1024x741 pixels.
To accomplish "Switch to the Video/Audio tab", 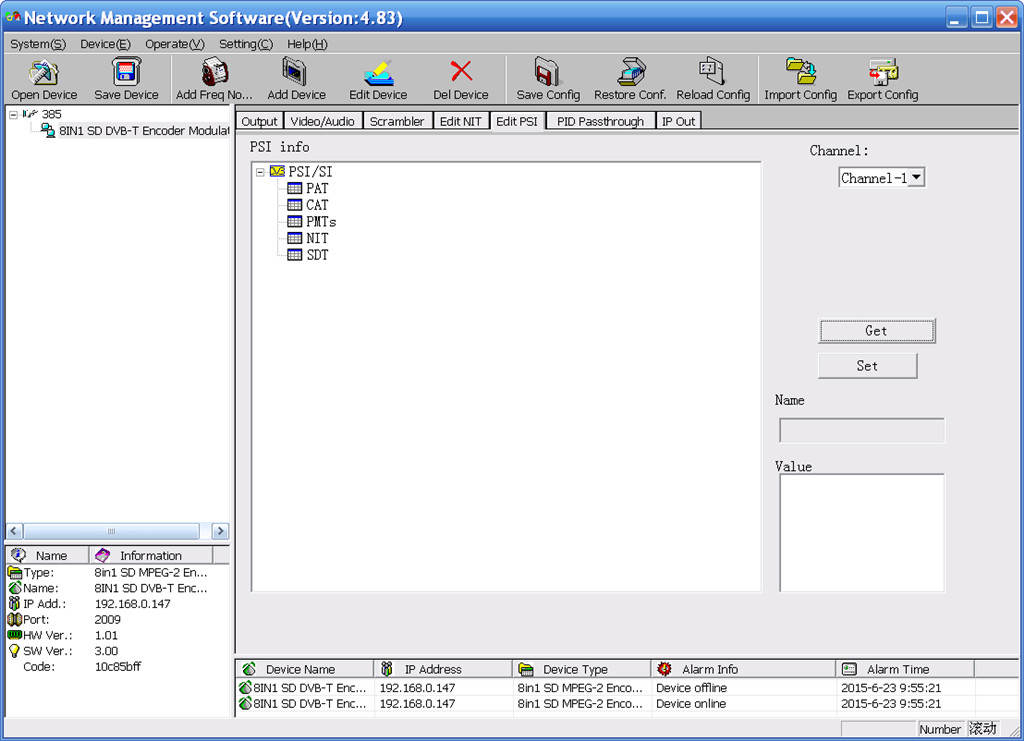I will pyautogui.click(x=322, y=121).
